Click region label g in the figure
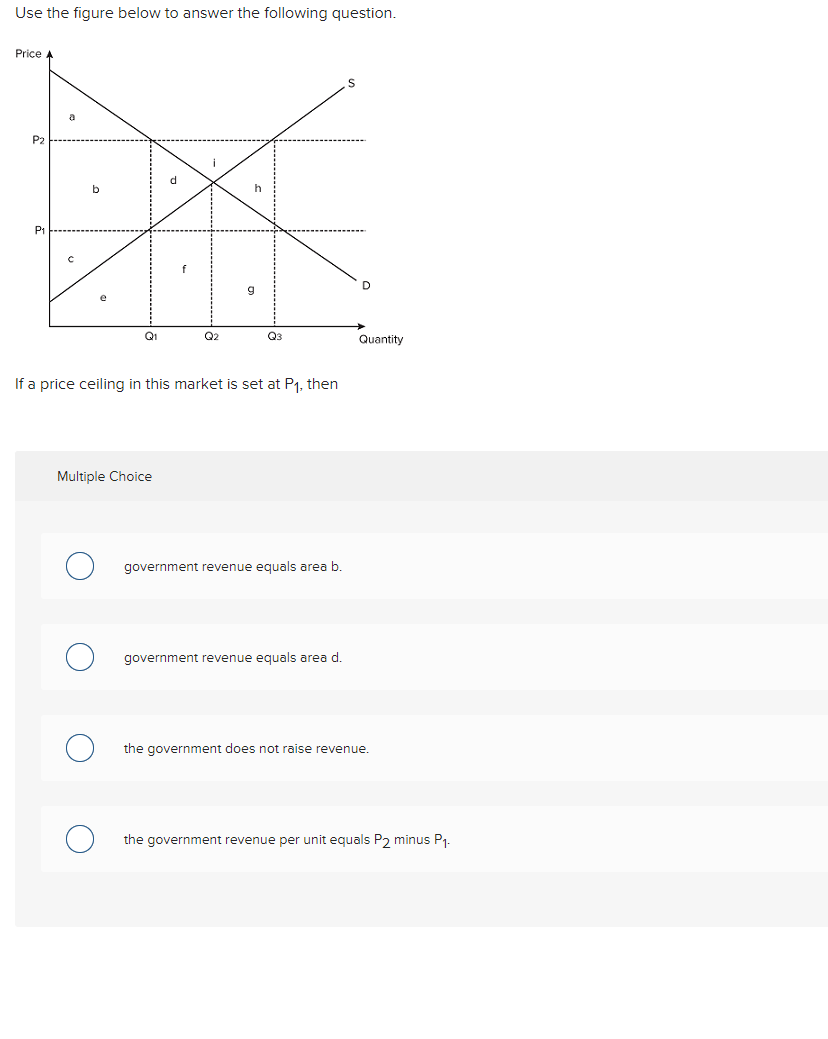The height and width of the screenshot is (1039, 828). tap(249, 289)
